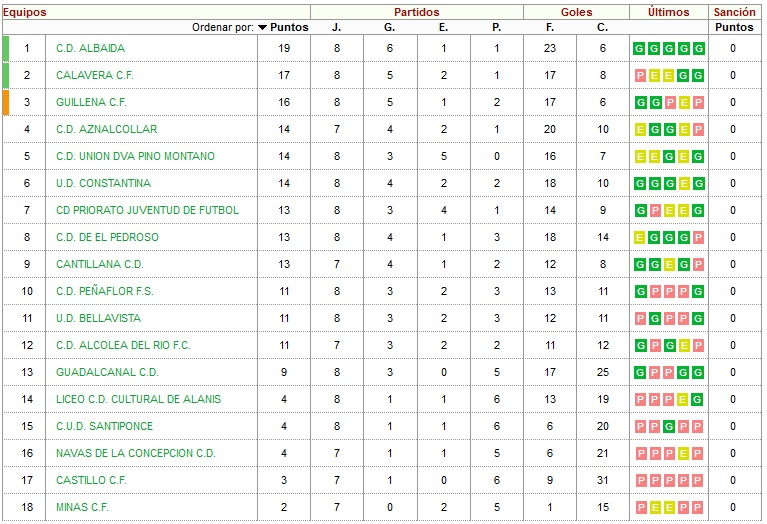Select the Goles header group
Screen dimensions: 767x524
pyautogui.click(x=576, y=12)
